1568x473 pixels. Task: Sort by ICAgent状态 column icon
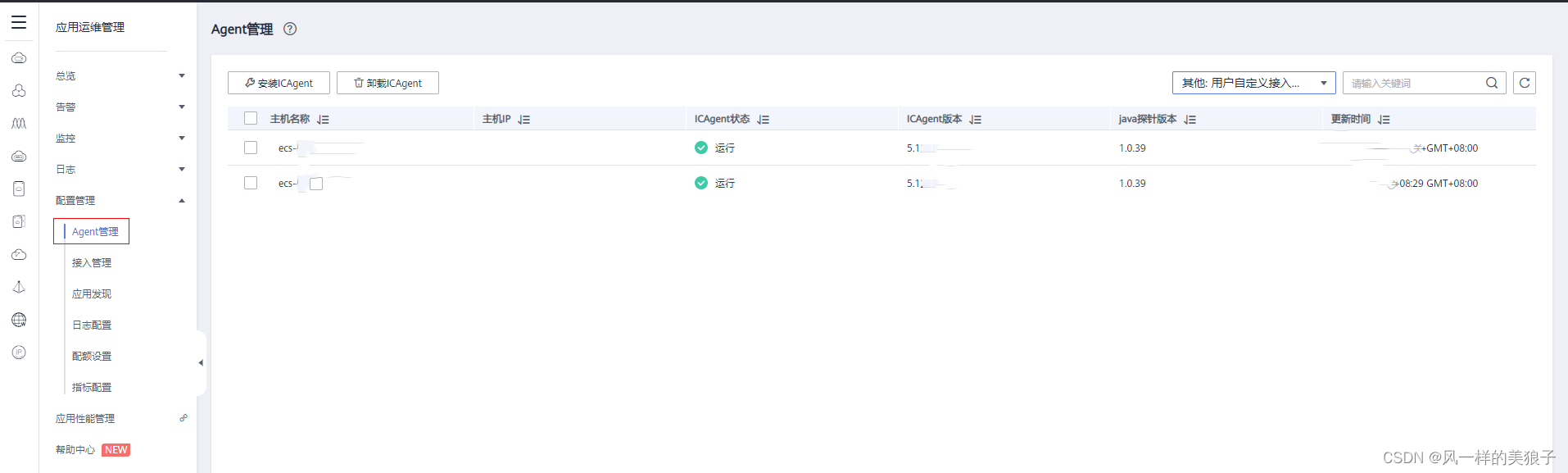[764, 120]
